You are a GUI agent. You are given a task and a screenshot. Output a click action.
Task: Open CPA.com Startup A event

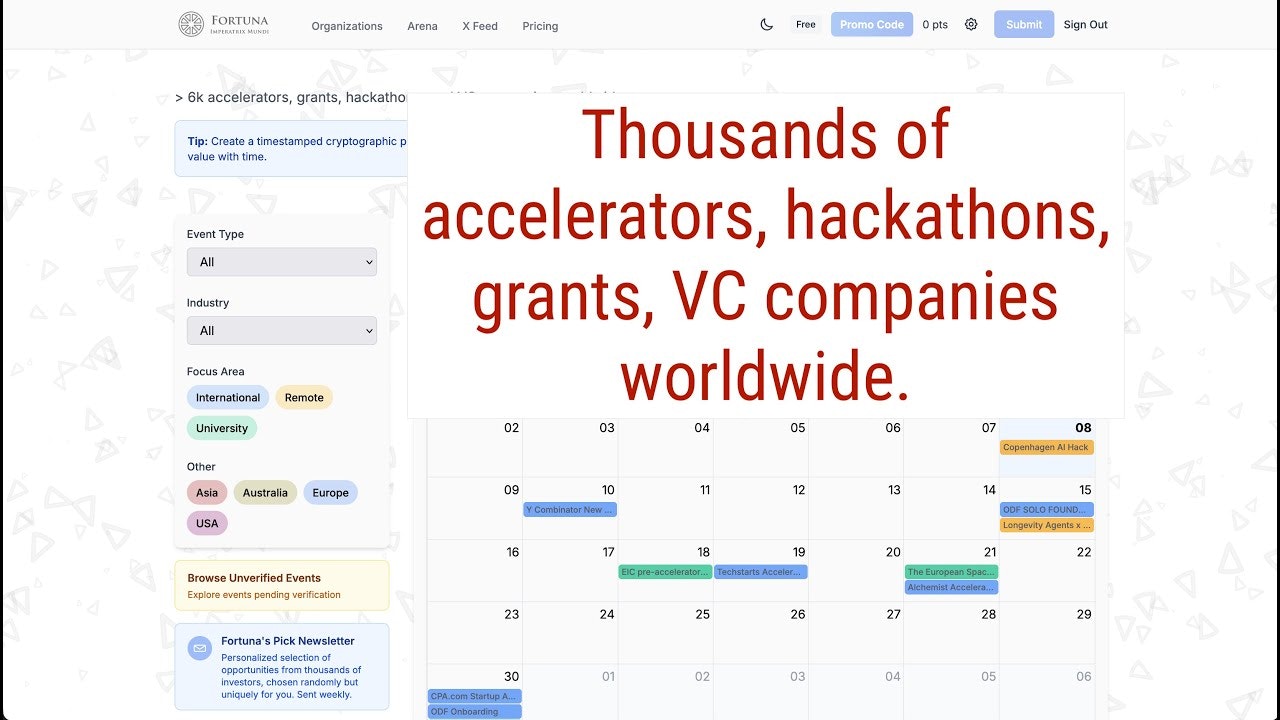(475, 696)
